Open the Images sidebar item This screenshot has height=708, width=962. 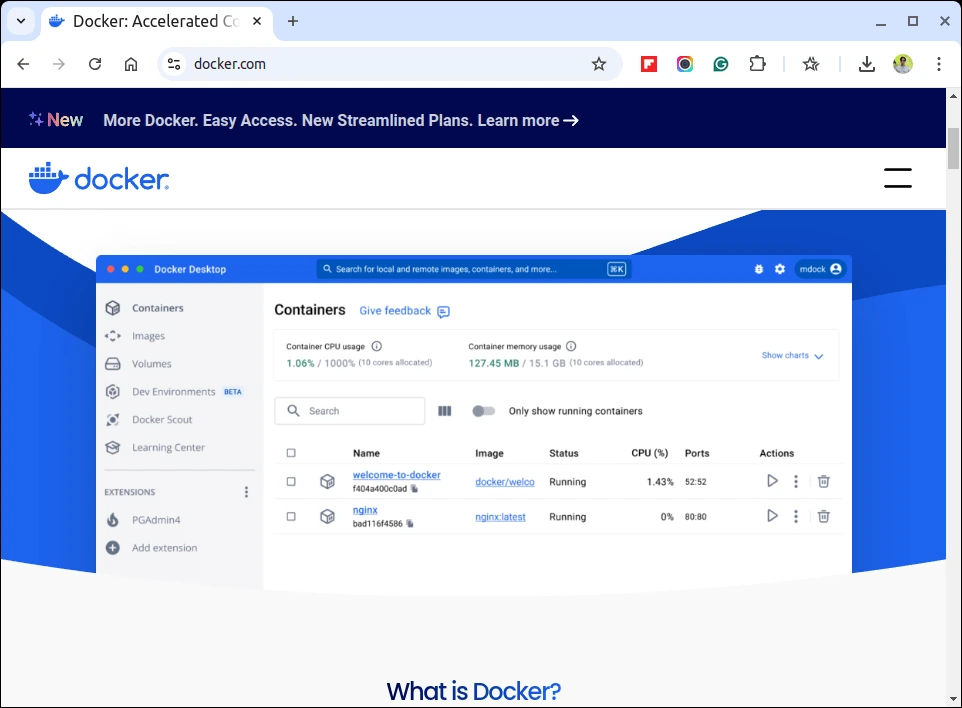pyautogui.click(x=148, y=336)
